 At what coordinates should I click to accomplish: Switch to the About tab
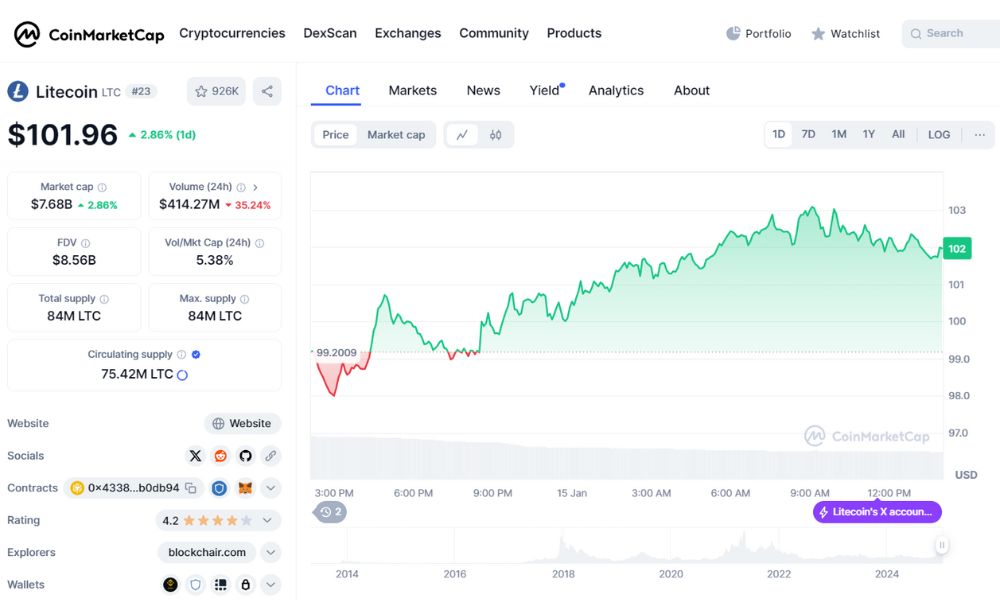tap(691, 91)
